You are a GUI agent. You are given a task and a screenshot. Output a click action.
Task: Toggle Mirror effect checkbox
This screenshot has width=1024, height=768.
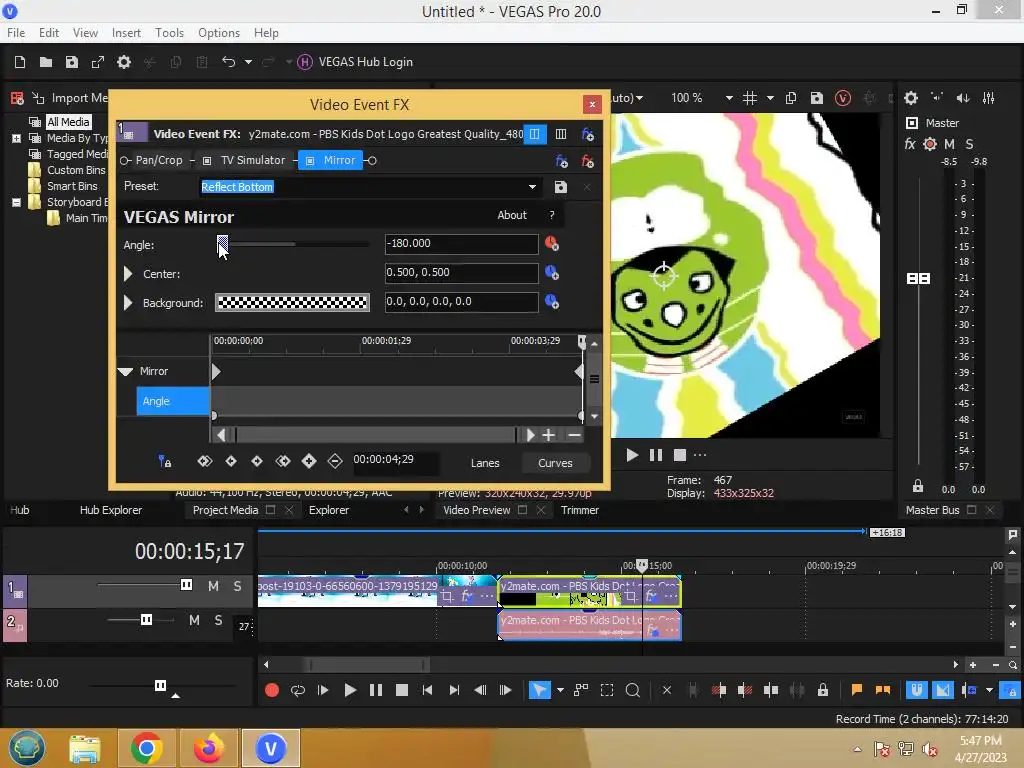[310, 161]
